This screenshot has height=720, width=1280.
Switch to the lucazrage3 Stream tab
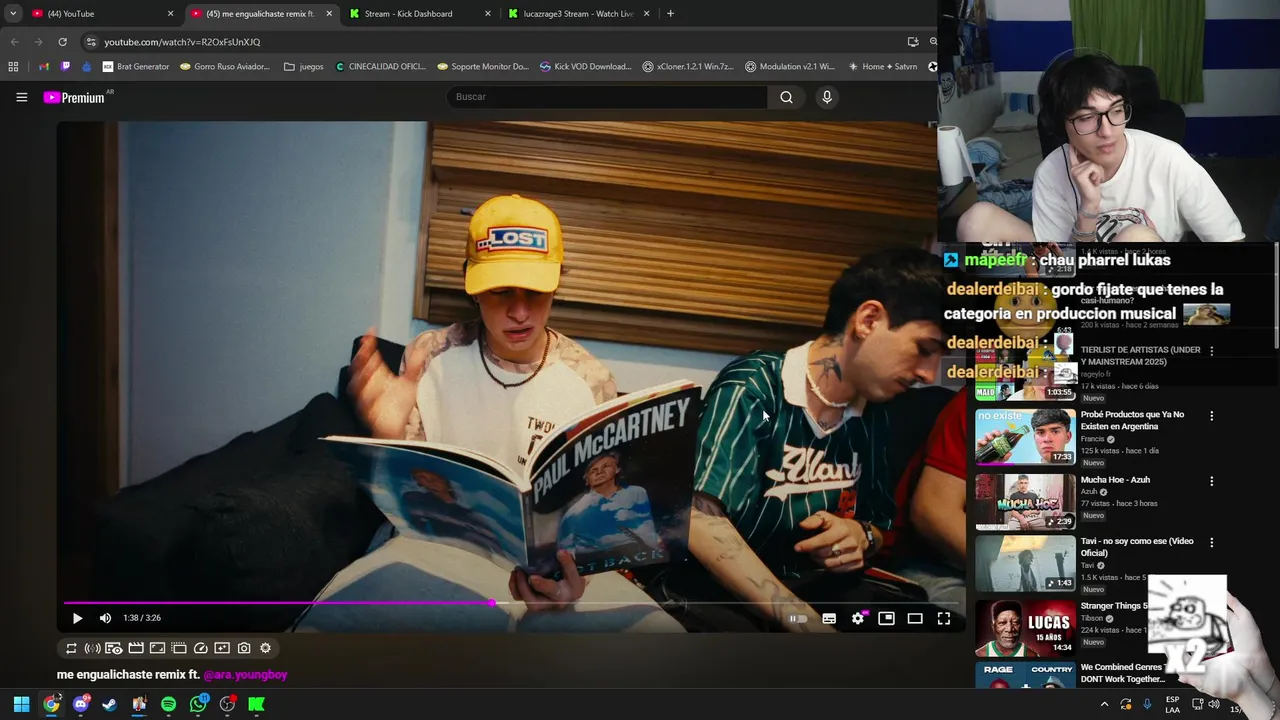pos(577,14)
